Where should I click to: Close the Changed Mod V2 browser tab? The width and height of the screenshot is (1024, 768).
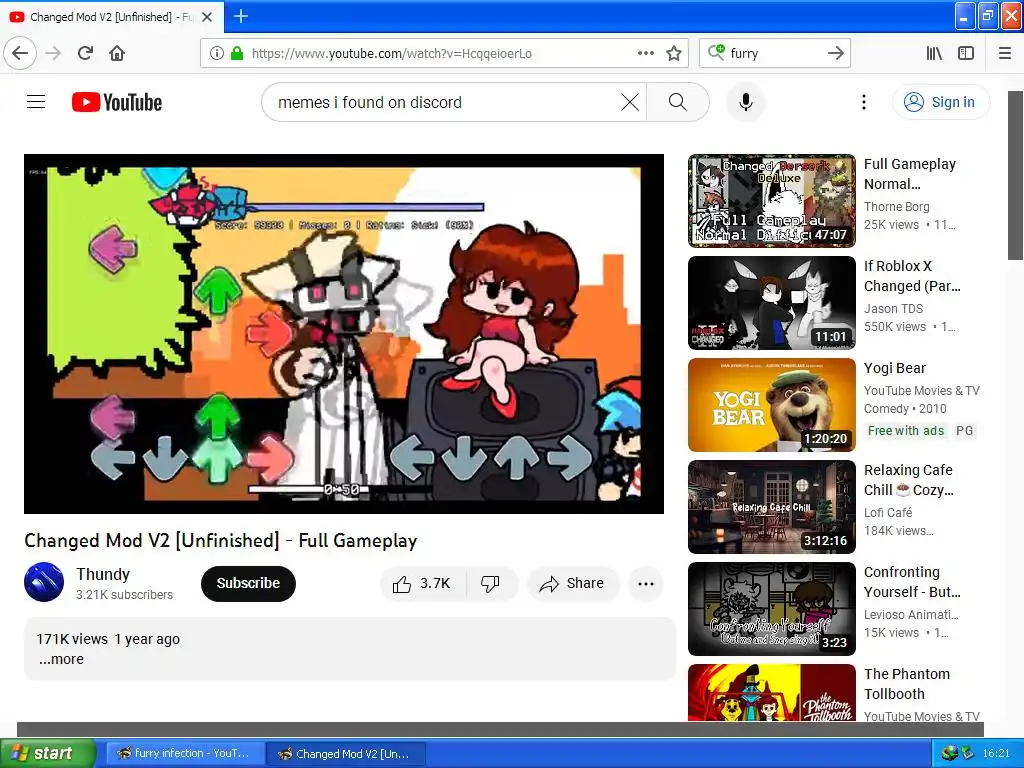click(x=207, y=17)
